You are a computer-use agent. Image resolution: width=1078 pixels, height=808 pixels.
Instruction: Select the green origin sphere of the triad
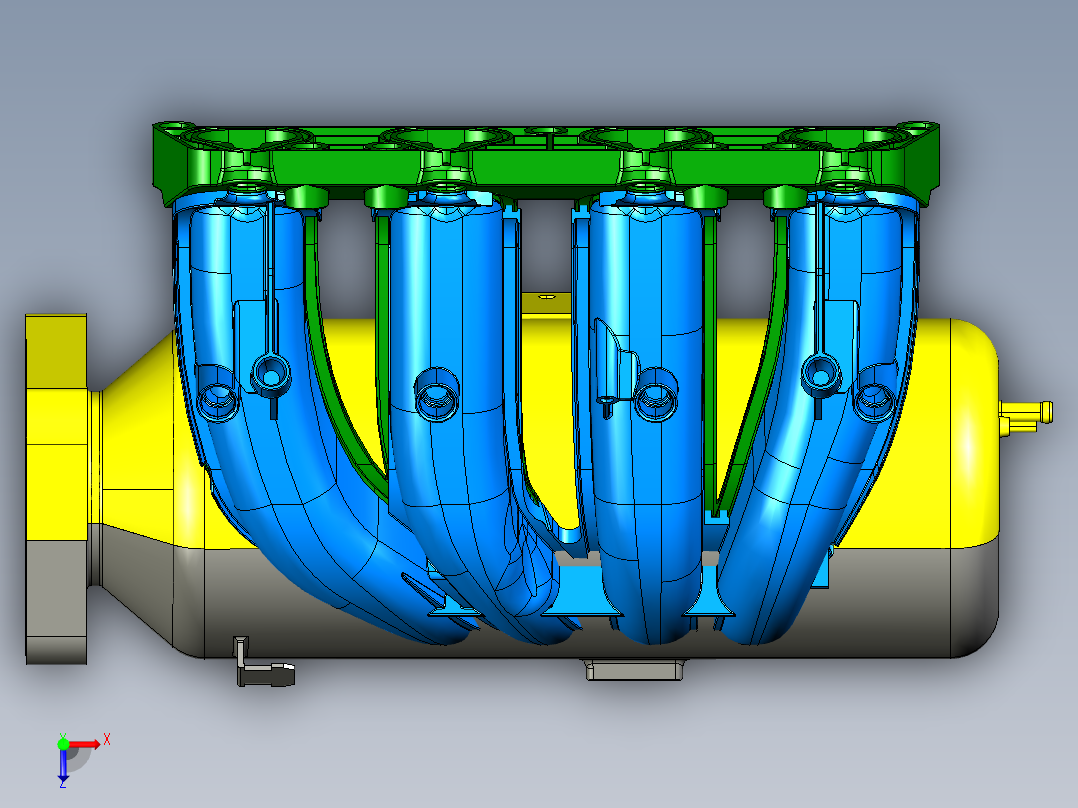pos(63,745)
